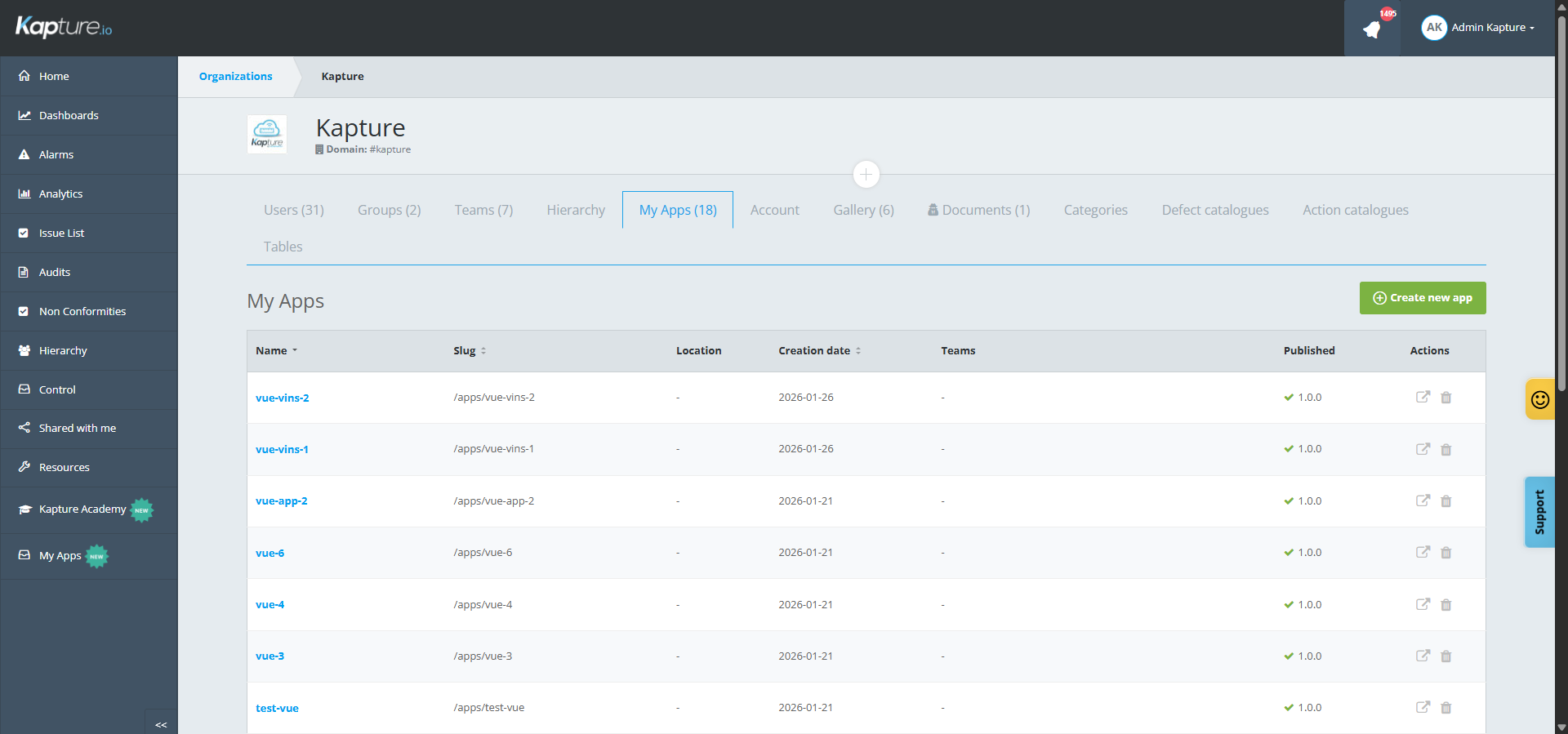
Task: Delete vue-6 with trash icon
Action: pos(1446,553)
